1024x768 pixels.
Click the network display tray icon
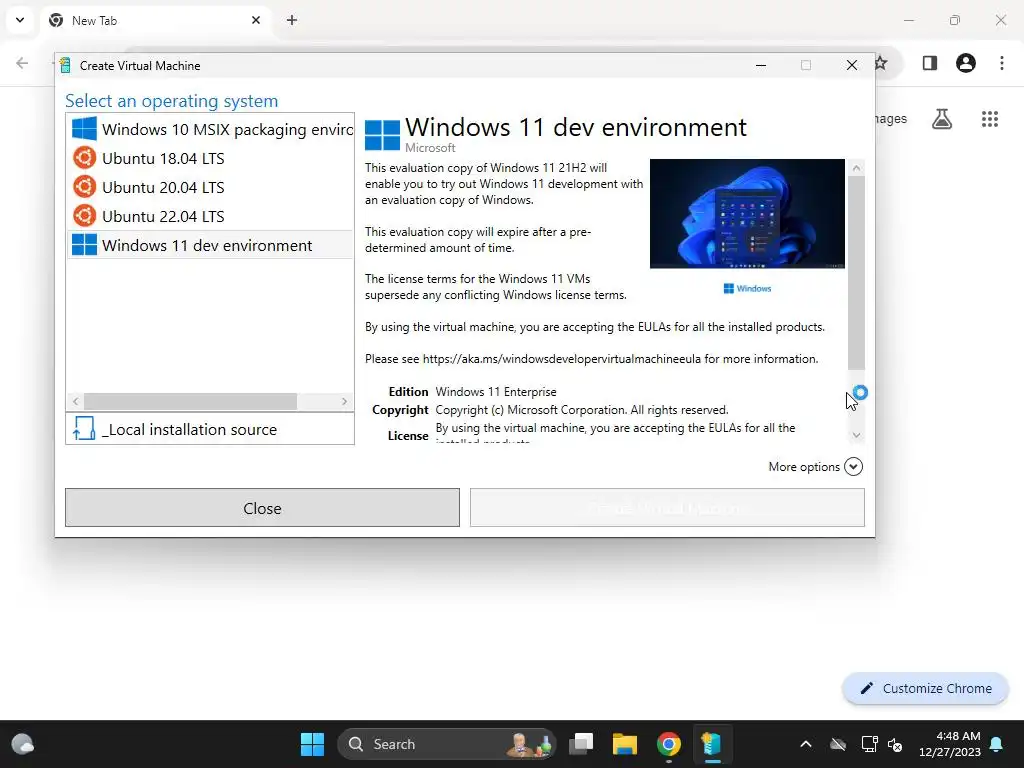(869, 744)
